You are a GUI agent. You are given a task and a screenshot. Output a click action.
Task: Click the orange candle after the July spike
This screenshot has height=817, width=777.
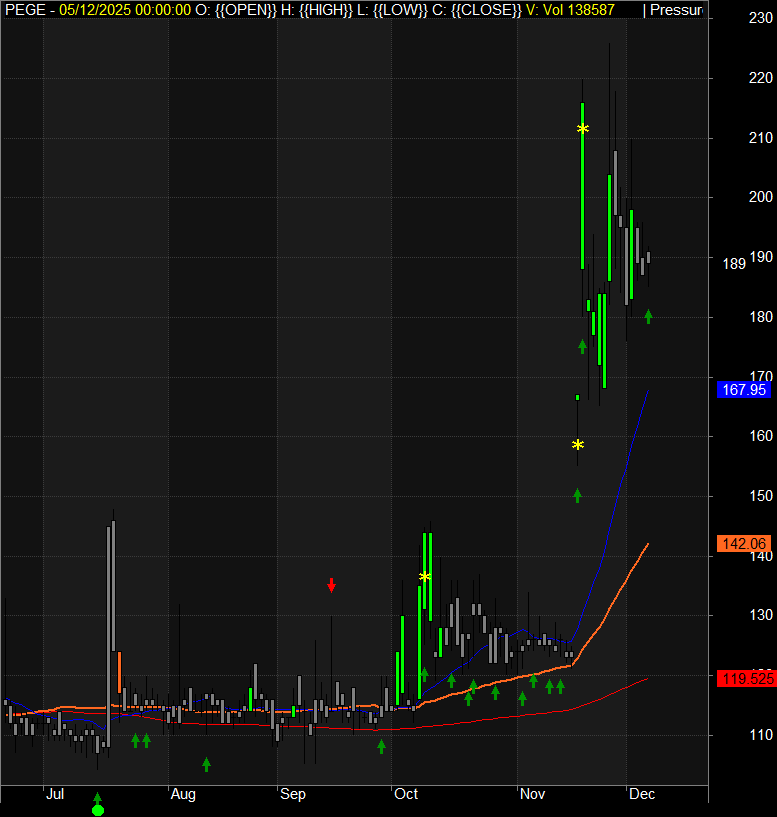(119, 672)
